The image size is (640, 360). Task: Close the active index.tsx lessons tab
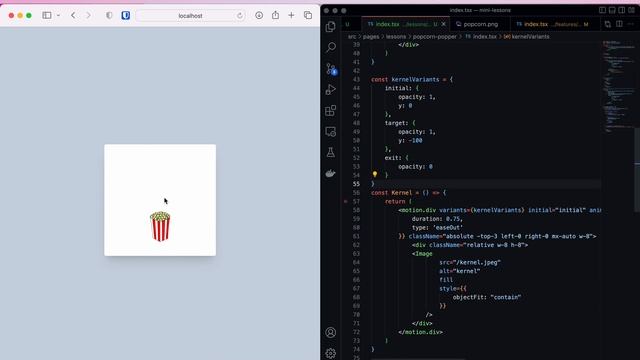pos(444,24)
